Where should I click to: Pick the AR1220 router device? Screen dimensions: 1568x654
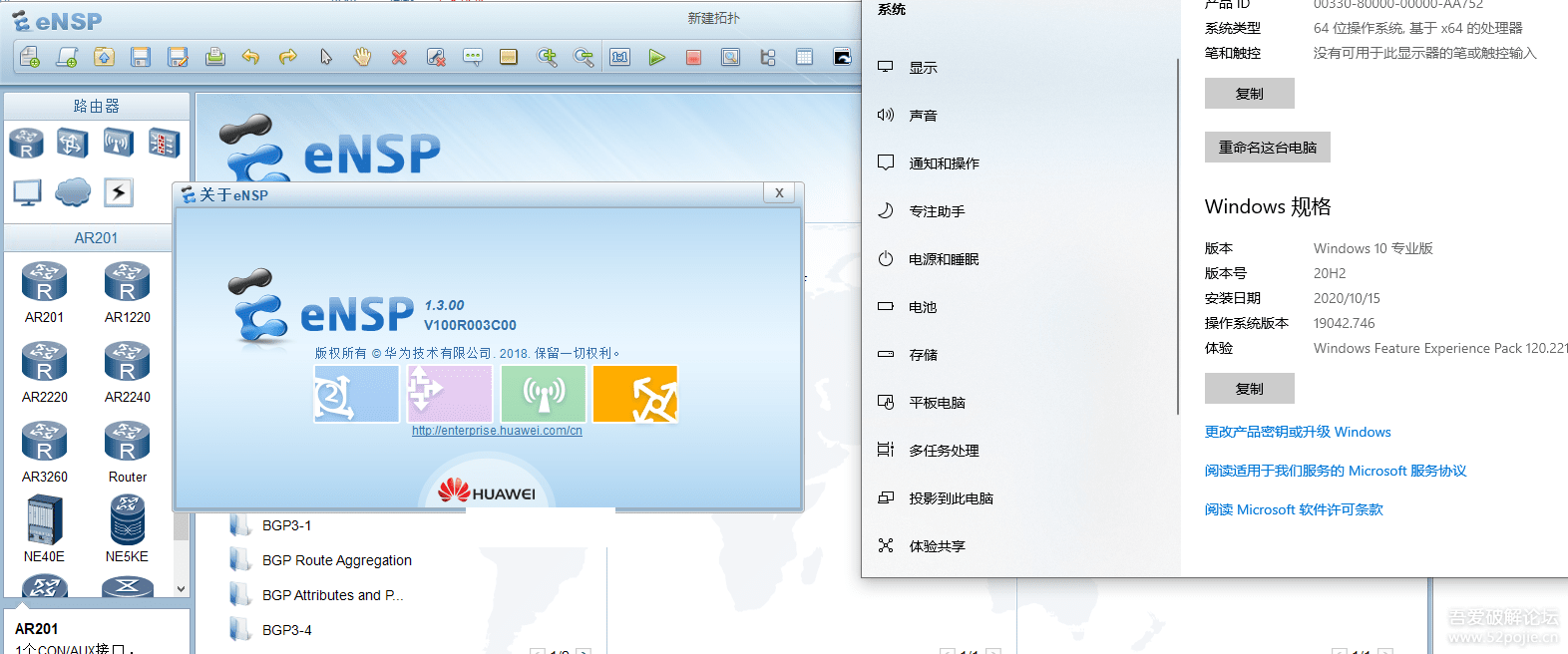pyautogui.click(x=128, y=292)
